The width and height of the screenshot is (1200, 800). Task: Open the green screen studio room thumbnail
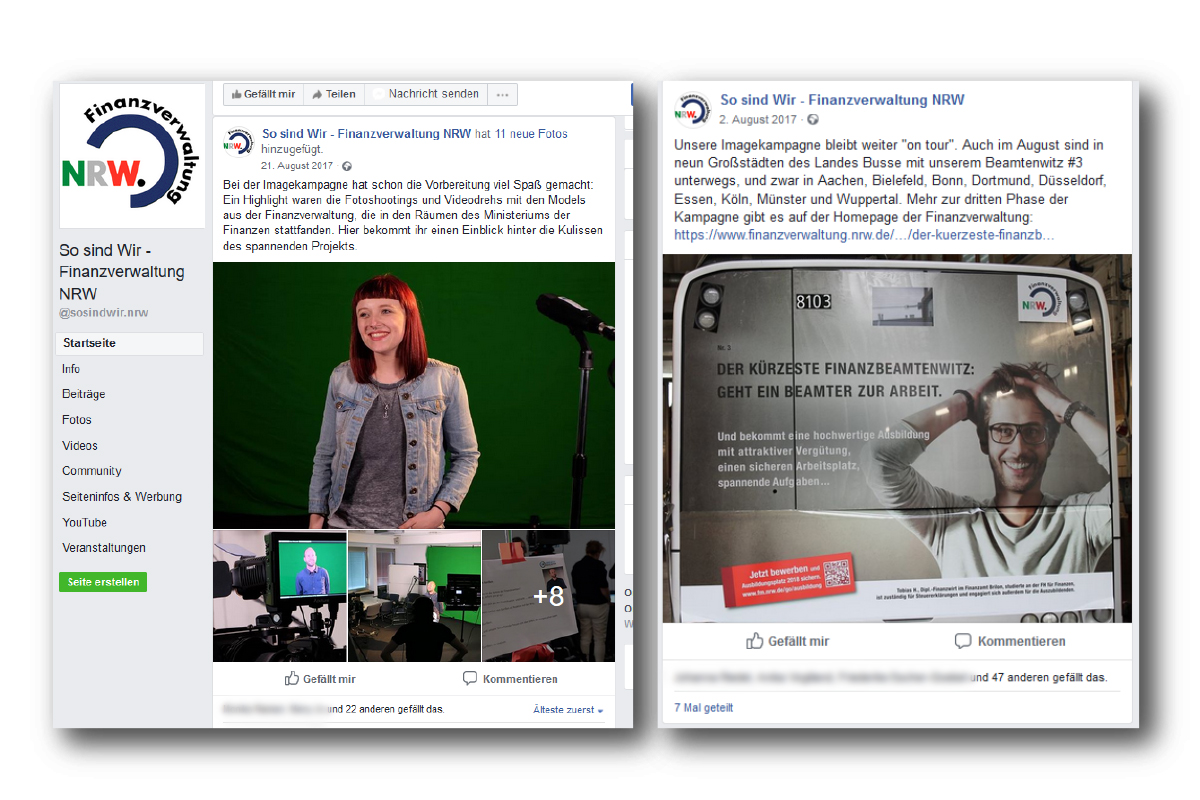(414, 596)
